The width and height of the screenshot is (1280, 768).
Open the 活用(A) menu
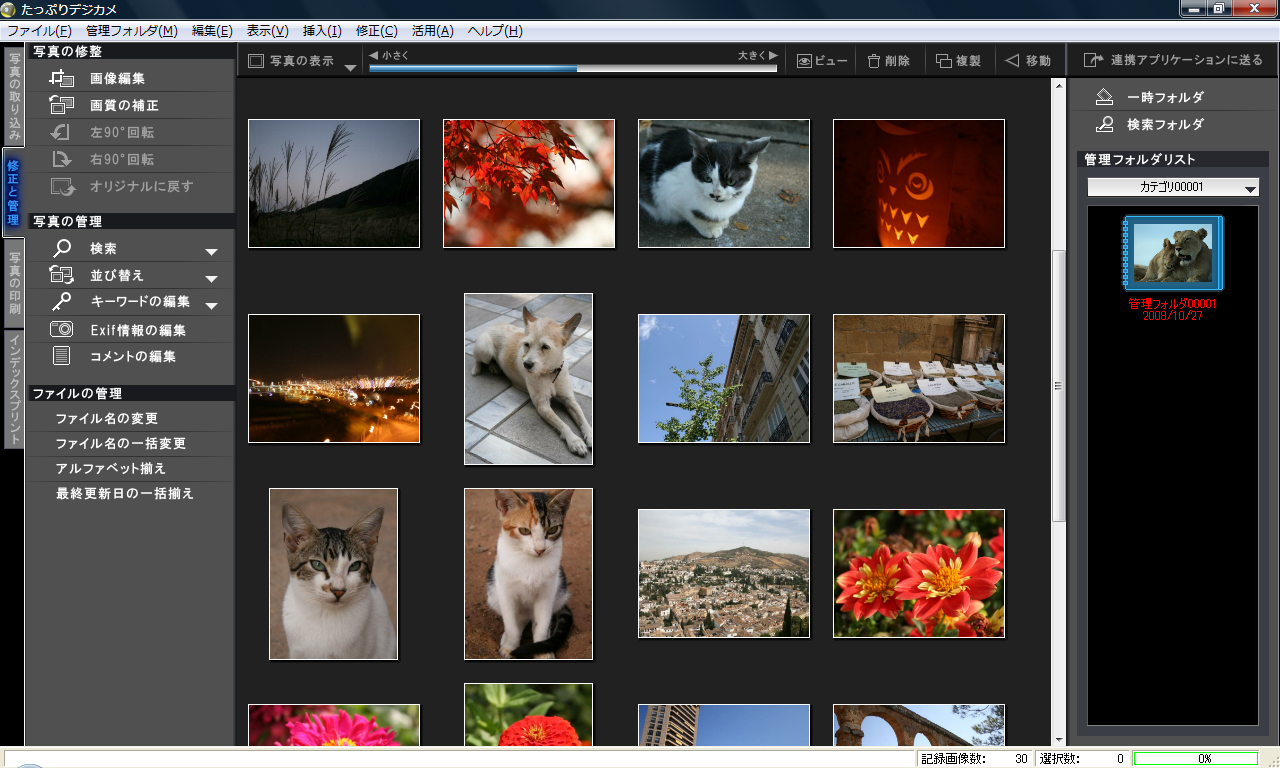pyautogui.click(x=432, y=31)
